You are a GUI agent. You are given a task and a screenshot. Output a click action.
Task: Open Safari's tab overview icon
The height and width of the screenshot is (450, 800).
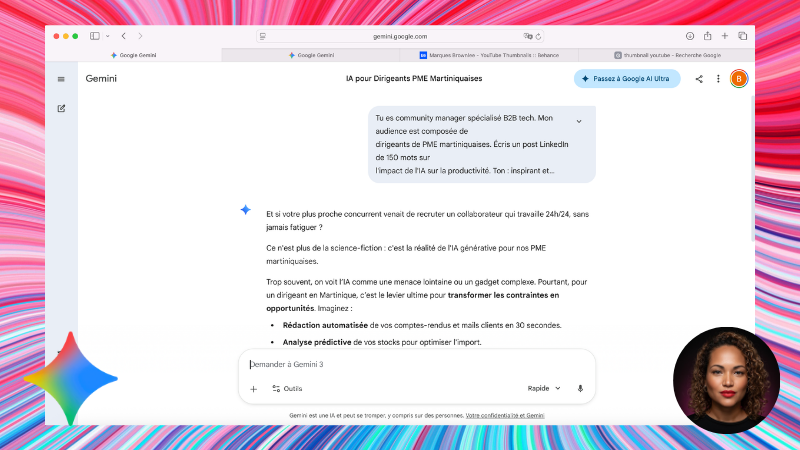(743, 36)
